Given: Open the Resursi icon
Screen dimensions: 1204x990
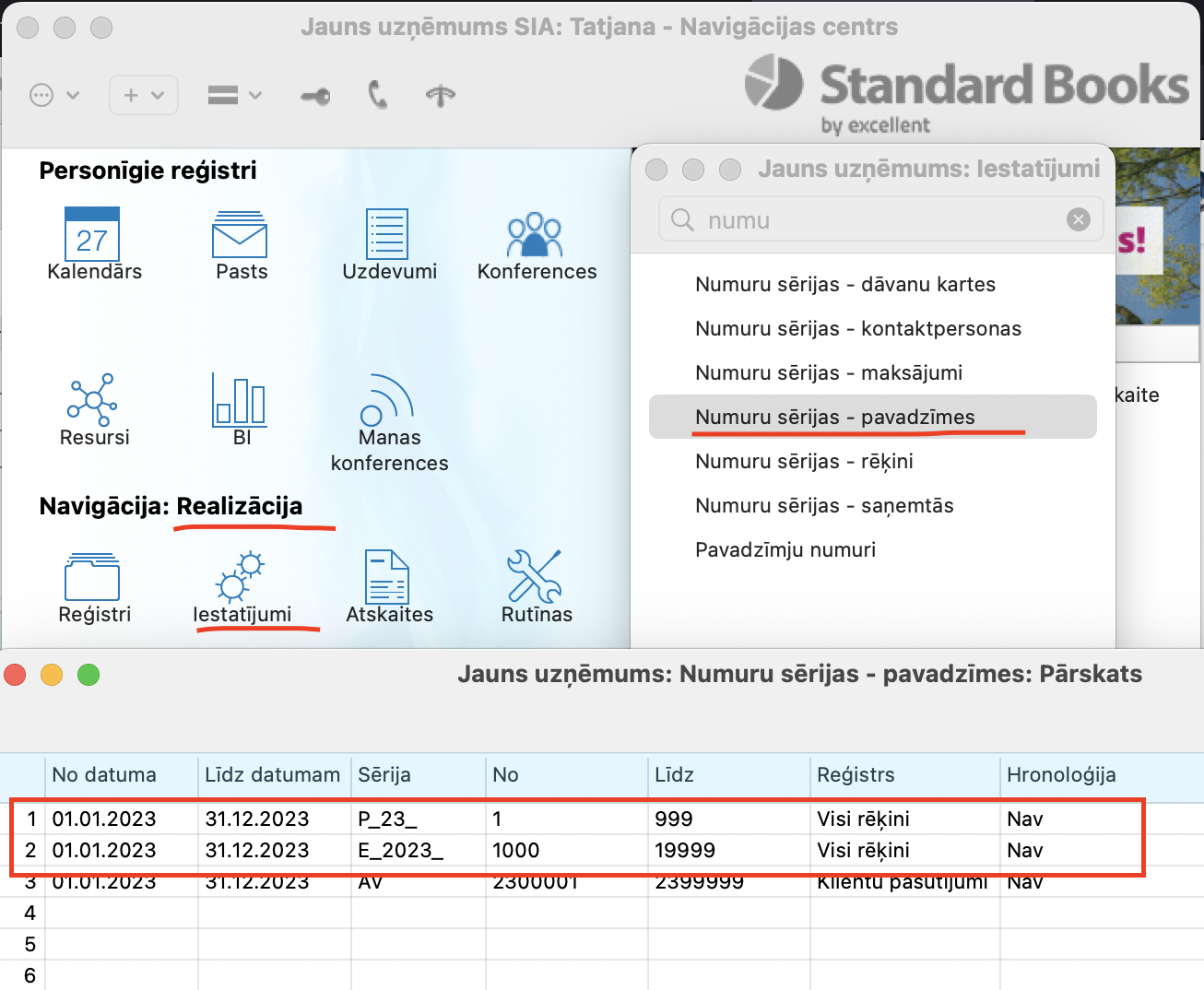Looking at the screenshot, I should [92, 401].
